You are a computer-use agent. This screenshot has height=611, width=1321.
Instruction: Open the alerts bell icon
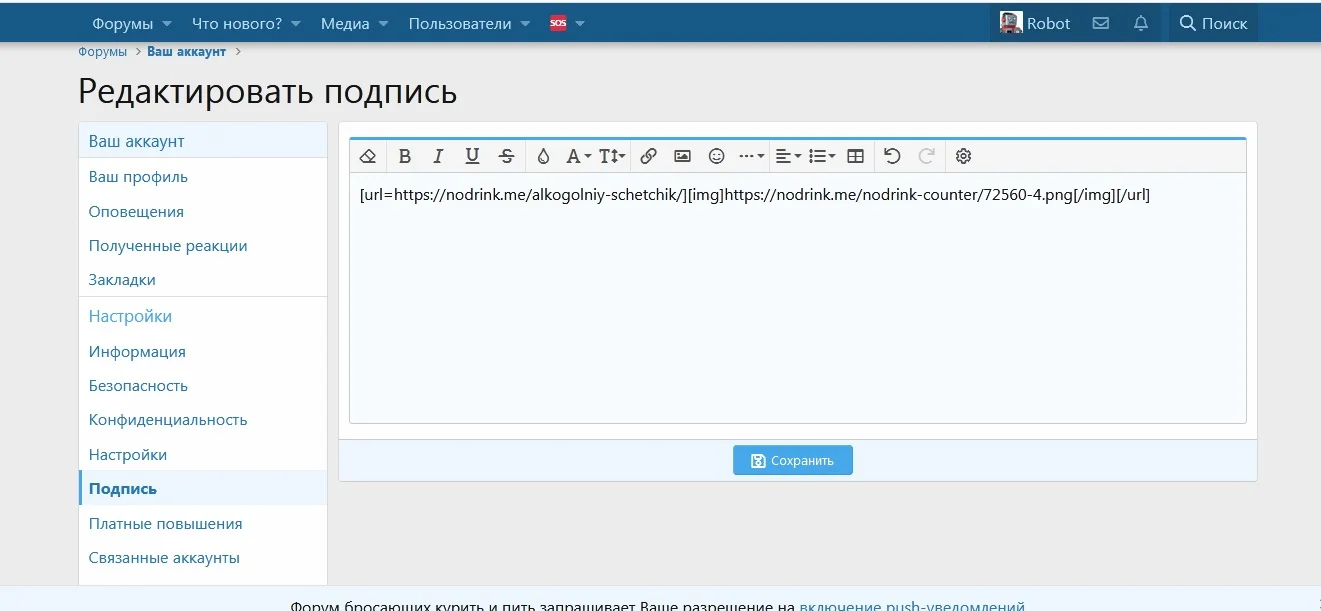[1141, 23]
